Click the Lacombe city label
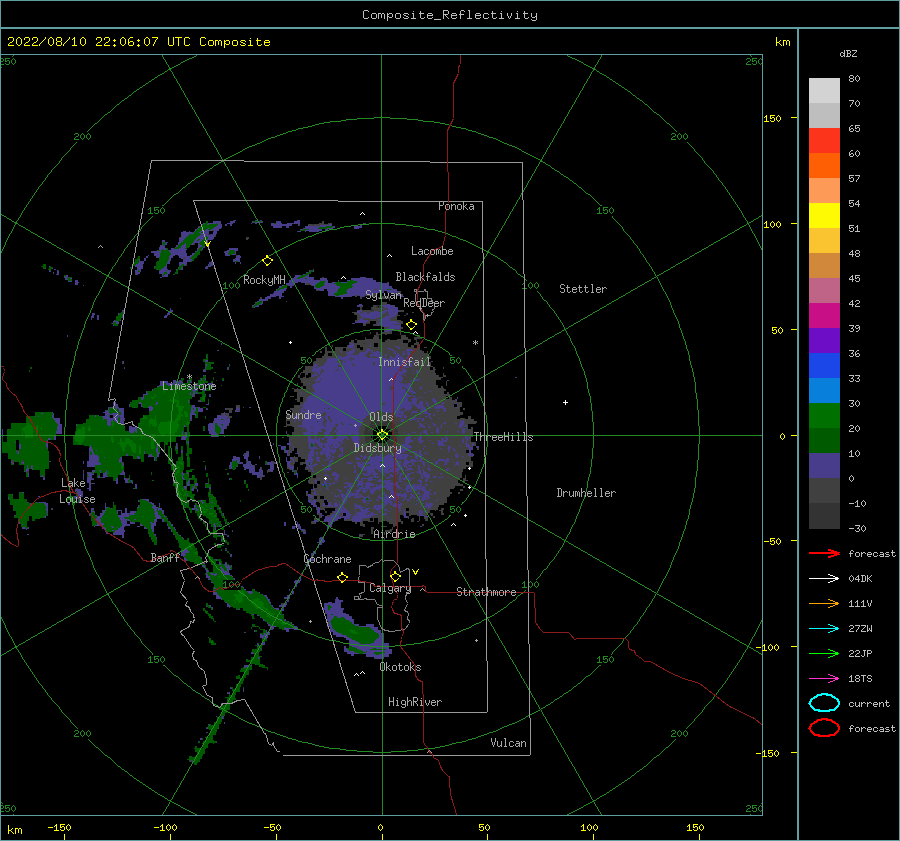 (x=432, y=251)
